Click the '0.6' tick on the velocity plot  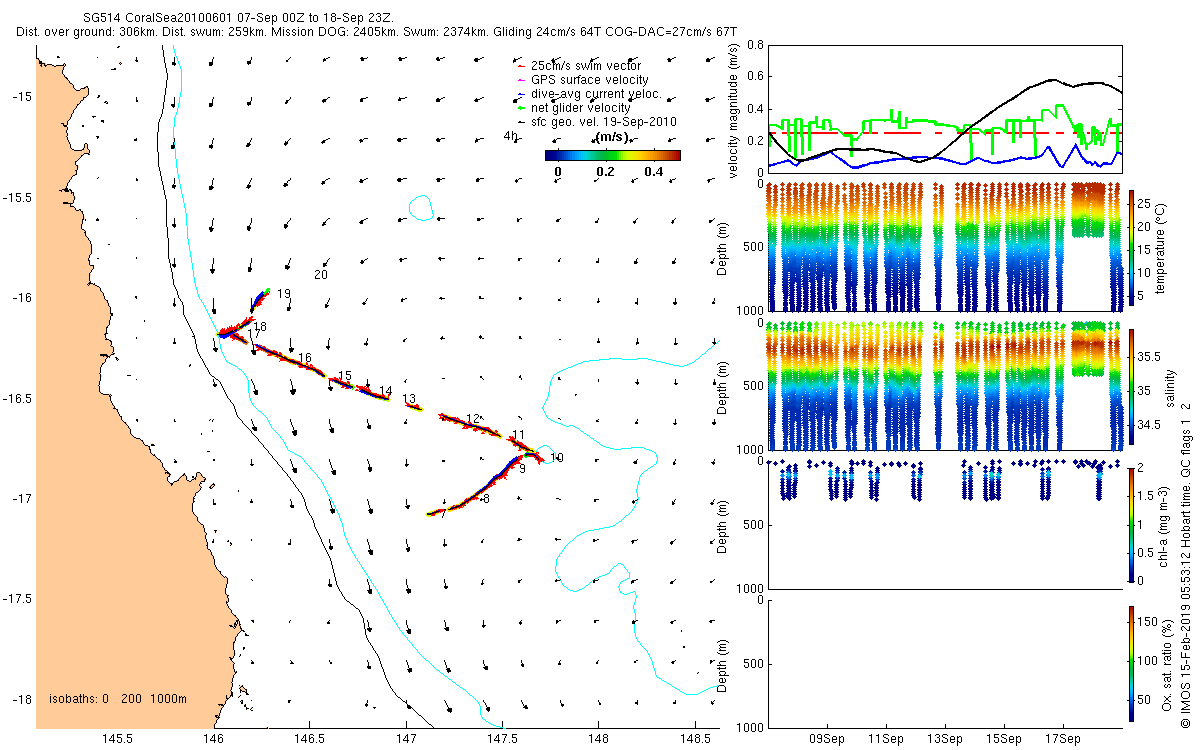tap(754, 77)
